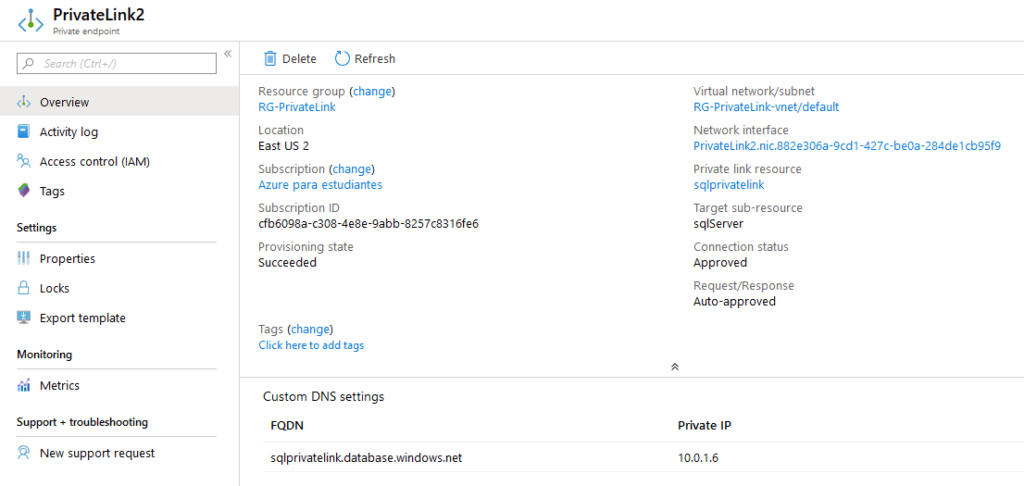The image size is (1024, 486).
Task: Click the Delete trash can icon
Action: pos(270,59)
